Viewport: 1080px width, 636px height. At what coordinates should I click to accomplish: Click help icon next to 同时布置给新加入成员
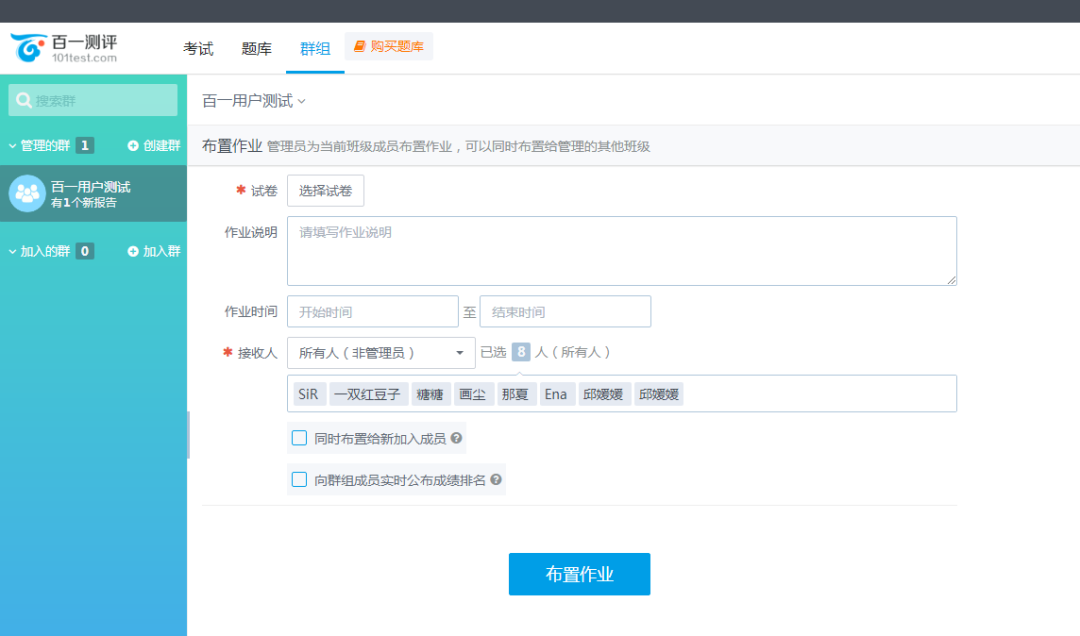pos(456,438)
